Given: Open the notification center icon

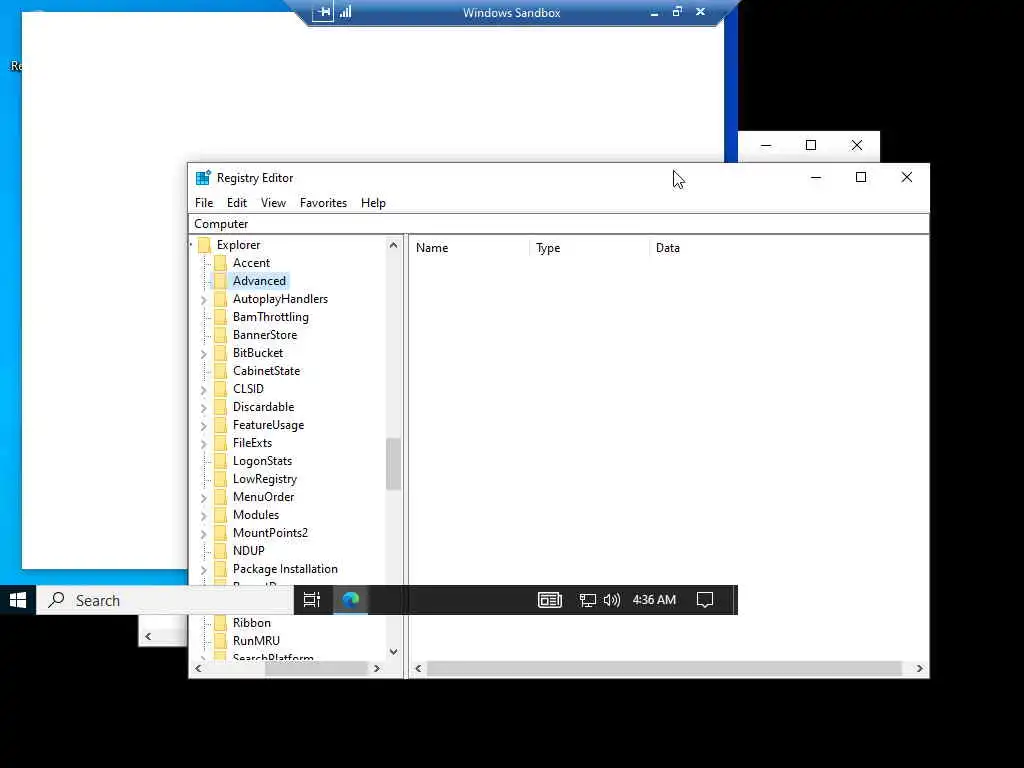Looking at the screenshot, I should point(705,600).
